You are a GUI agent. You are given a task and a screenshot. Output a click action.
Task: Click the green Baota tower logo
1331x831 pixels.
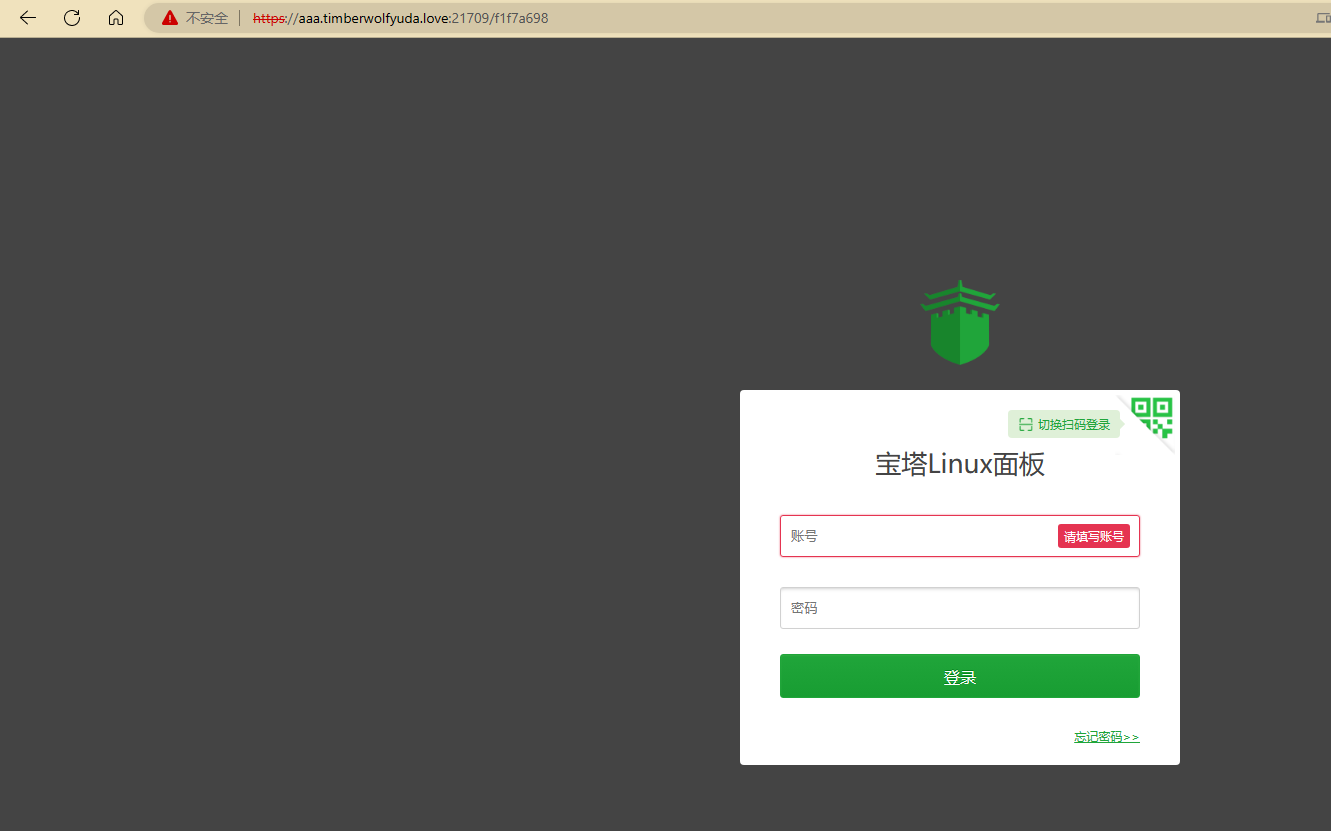[x=960, y=322]
